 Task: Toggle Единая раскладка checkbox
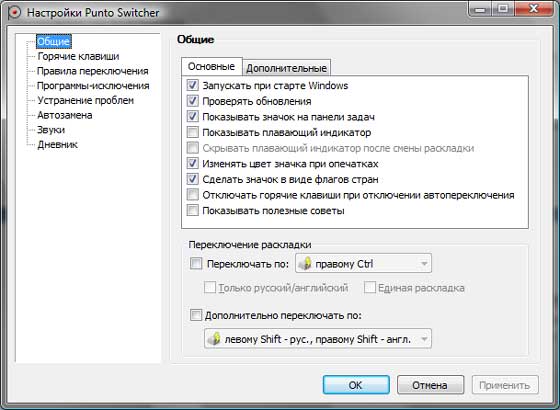click(370, 287)
